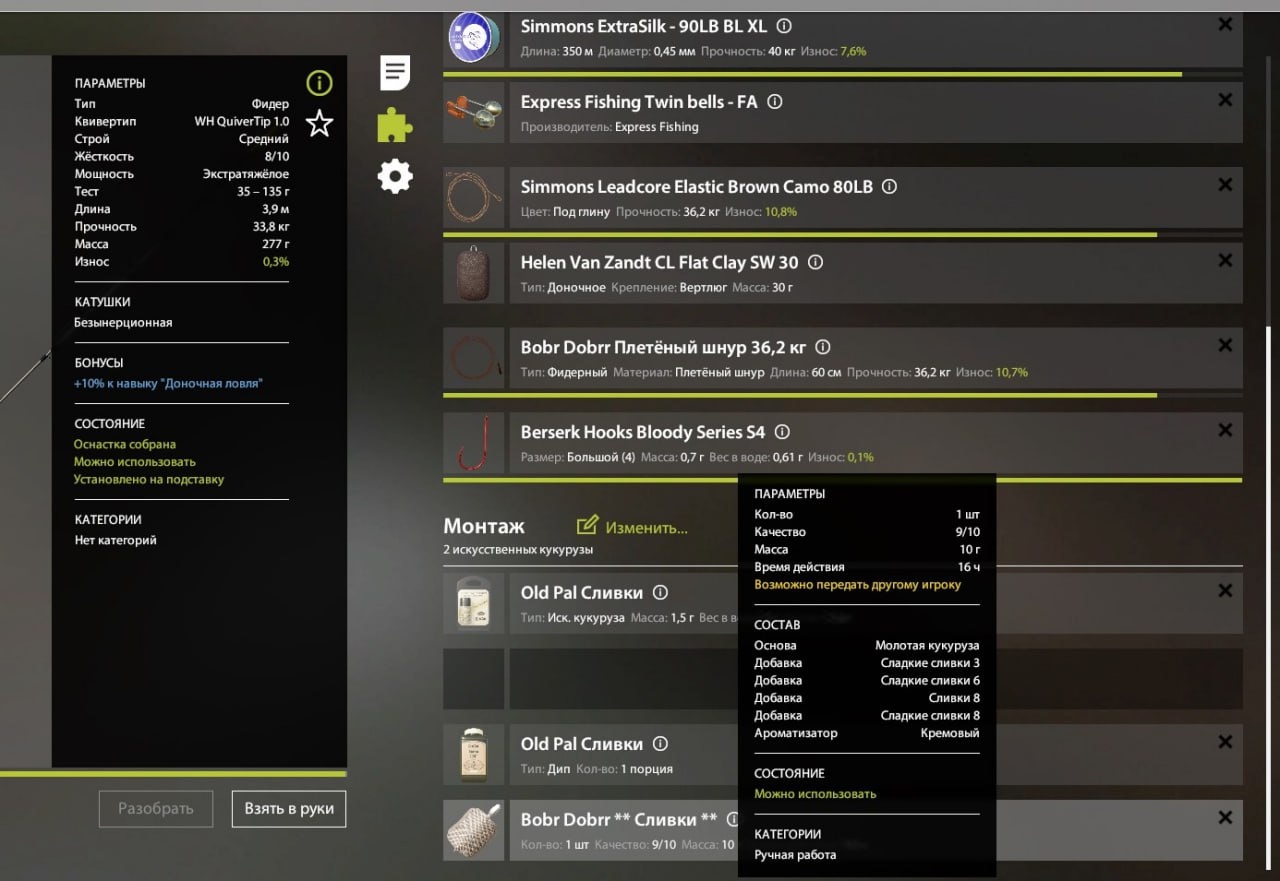Click Изменить… to edit the montage

633,526
